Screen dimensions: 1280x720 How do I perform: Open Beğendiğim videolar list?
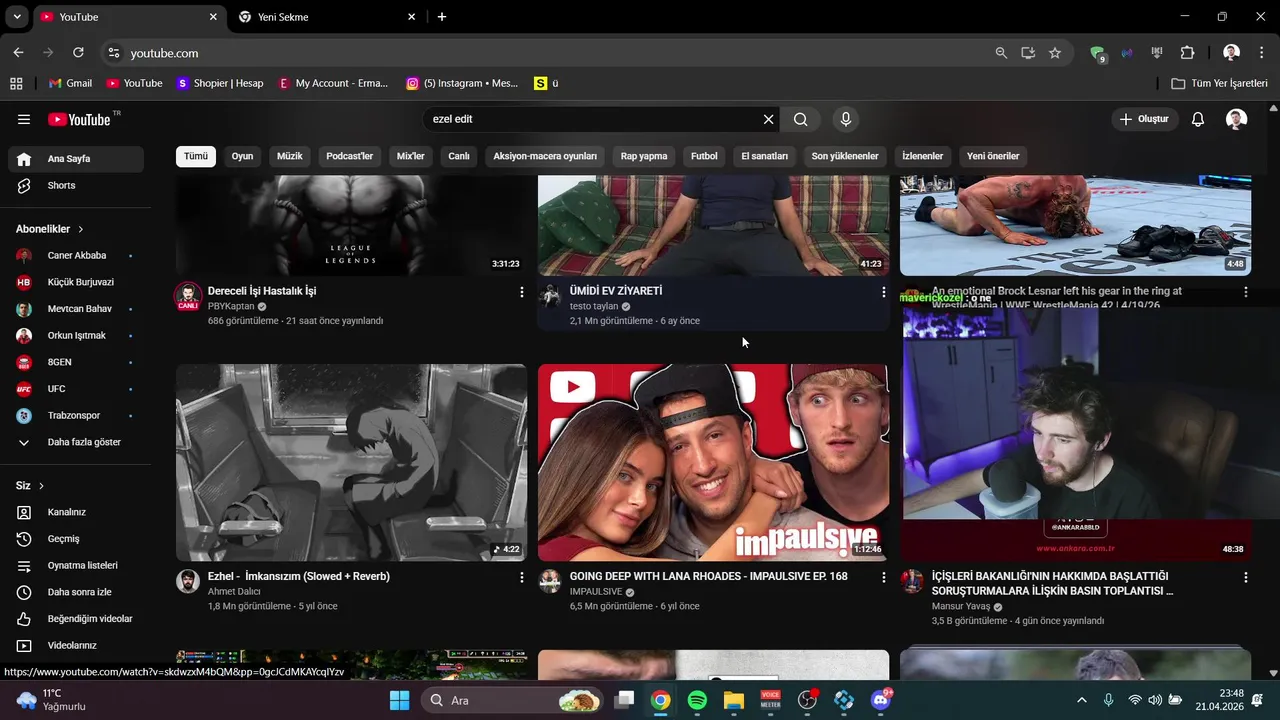76,619
